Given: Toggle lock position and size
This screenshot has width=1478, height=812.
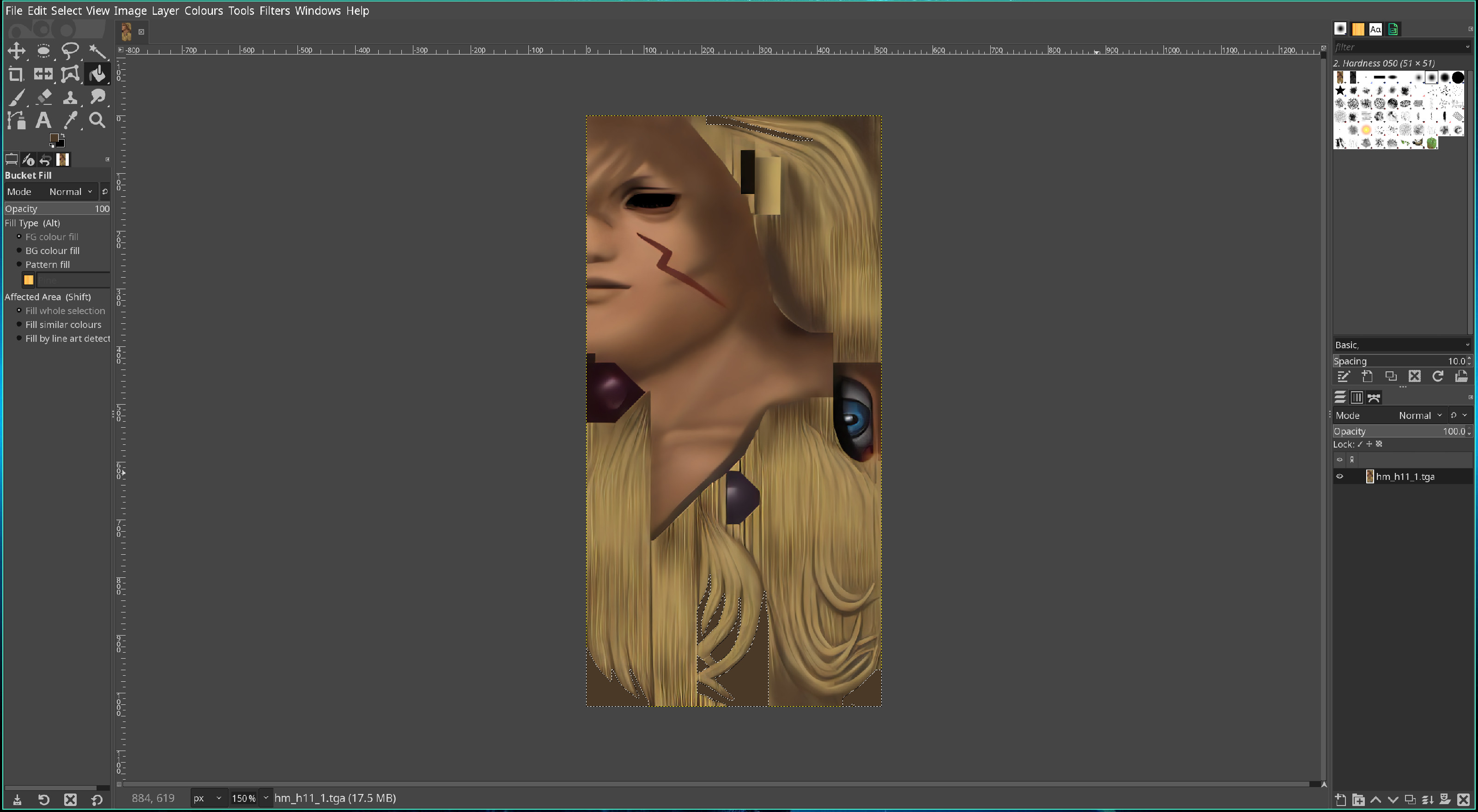Looking at the screenshot, I should click(x=1369, y=444).
